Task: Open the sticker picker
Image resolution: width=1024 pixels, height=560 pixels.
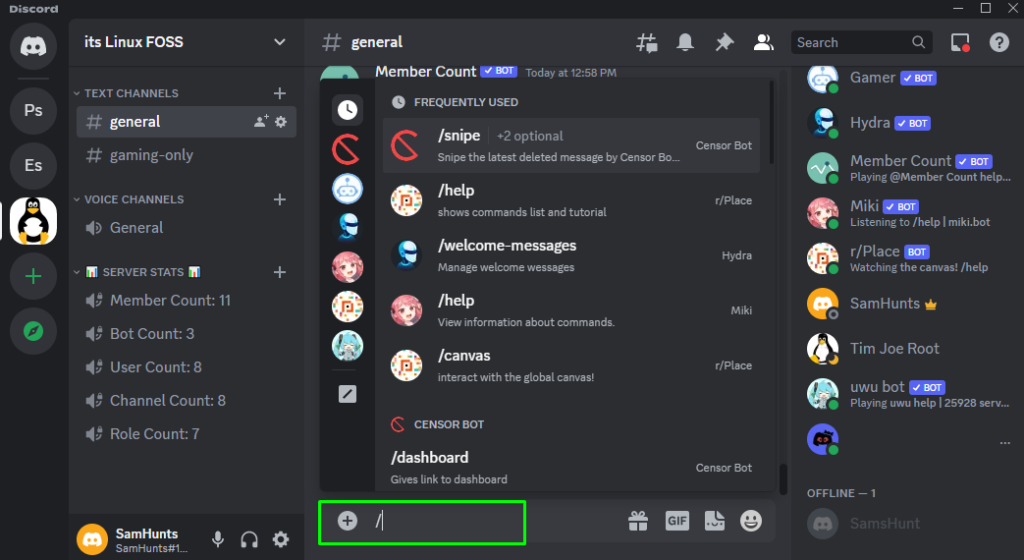Action: pyautogui.click(x=714, y=520)
